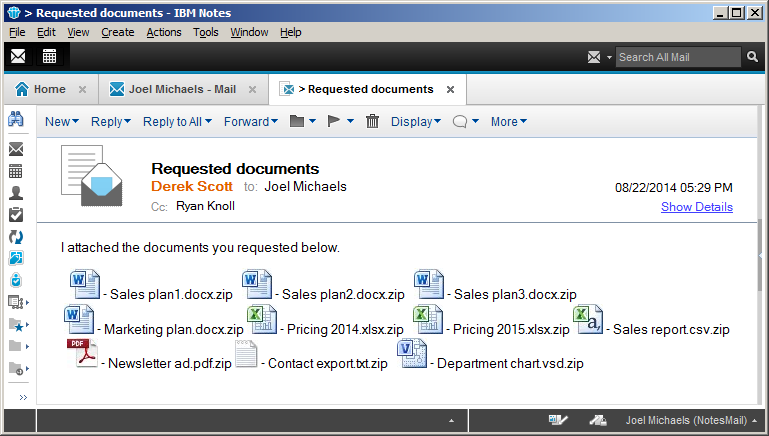Switch to Joel Michaels - Mail tab
This screenshot has height=436, width=769.
coord(173,89)
